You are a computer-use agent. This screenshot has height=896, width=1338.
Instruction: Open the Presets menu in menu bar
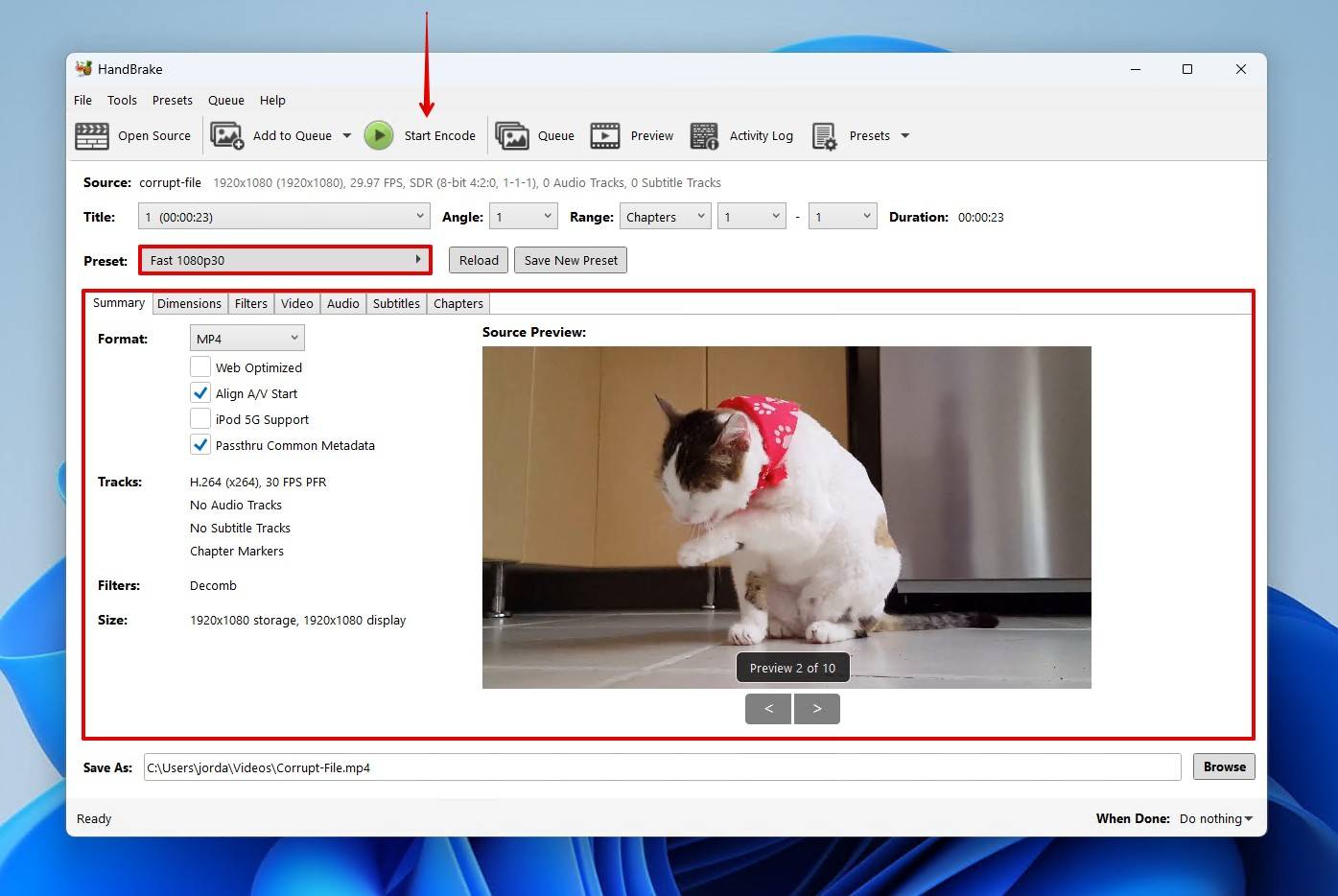point(173,100)
